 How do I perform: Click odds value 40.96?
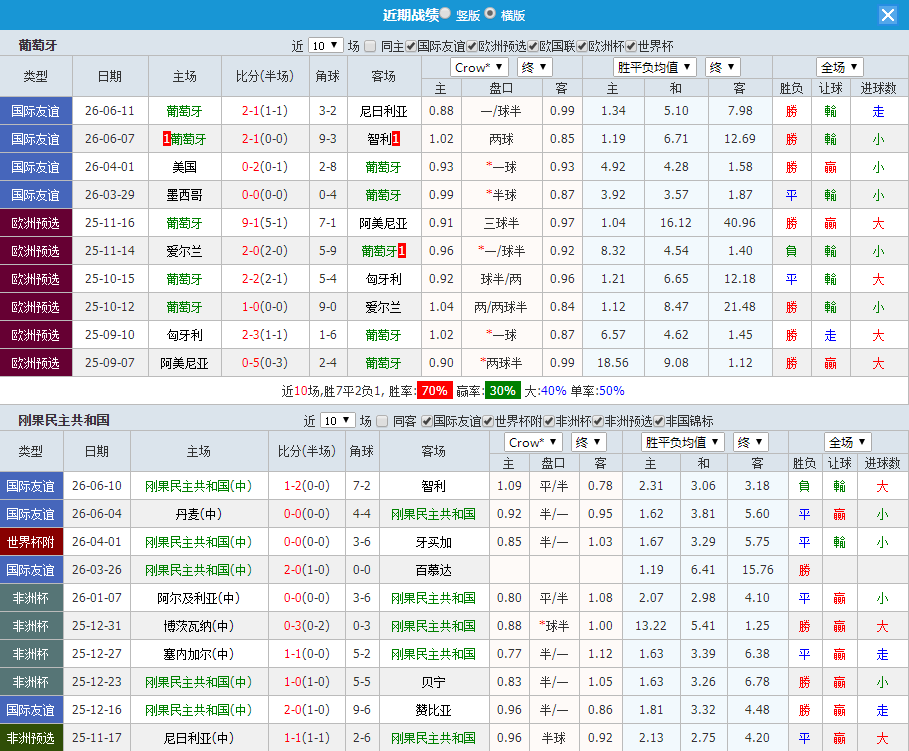click(739, 223)
